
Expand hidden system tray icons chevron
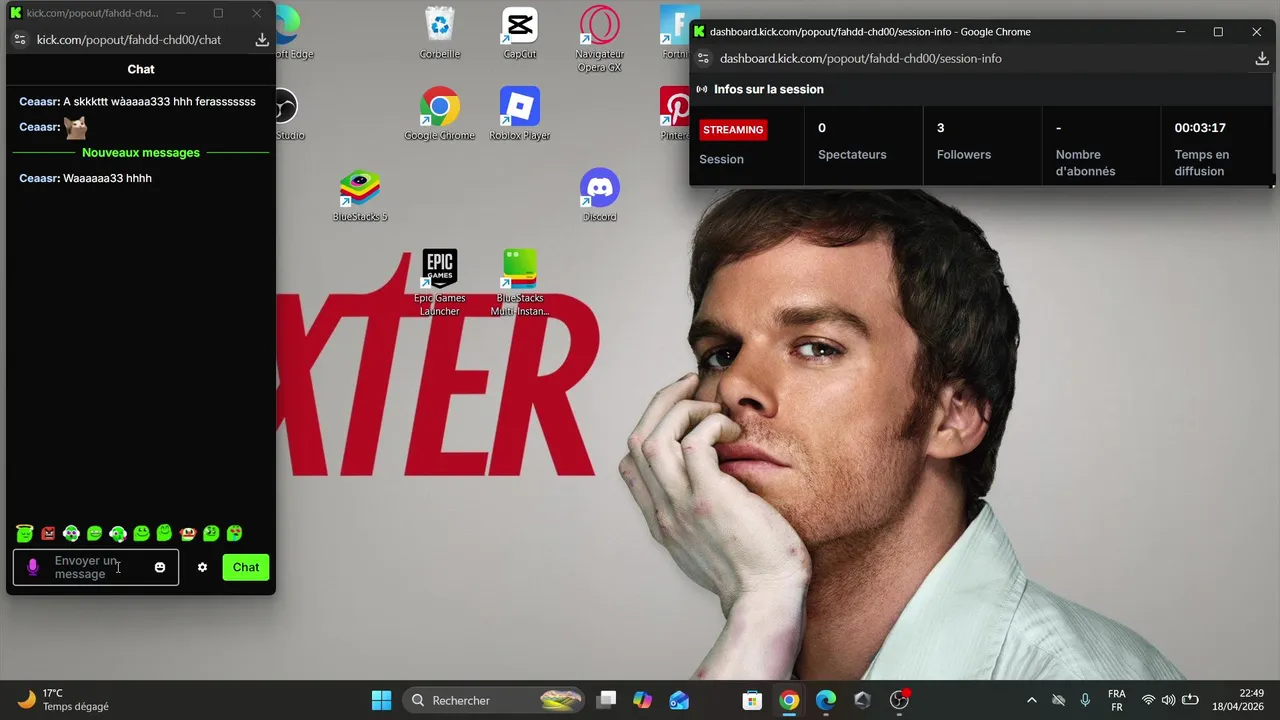(1032, 700)
